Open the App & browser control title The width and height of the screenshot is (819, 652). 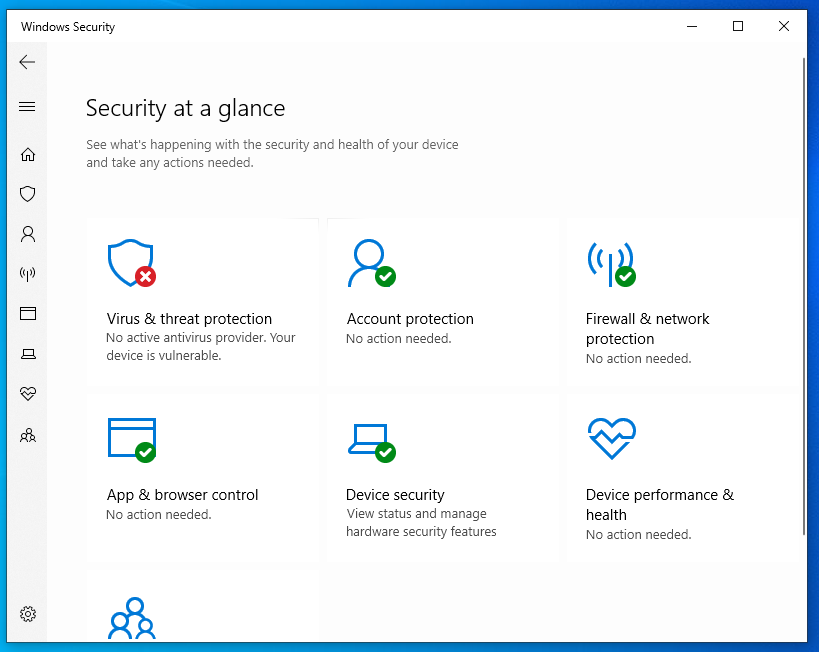coord(182,495)
